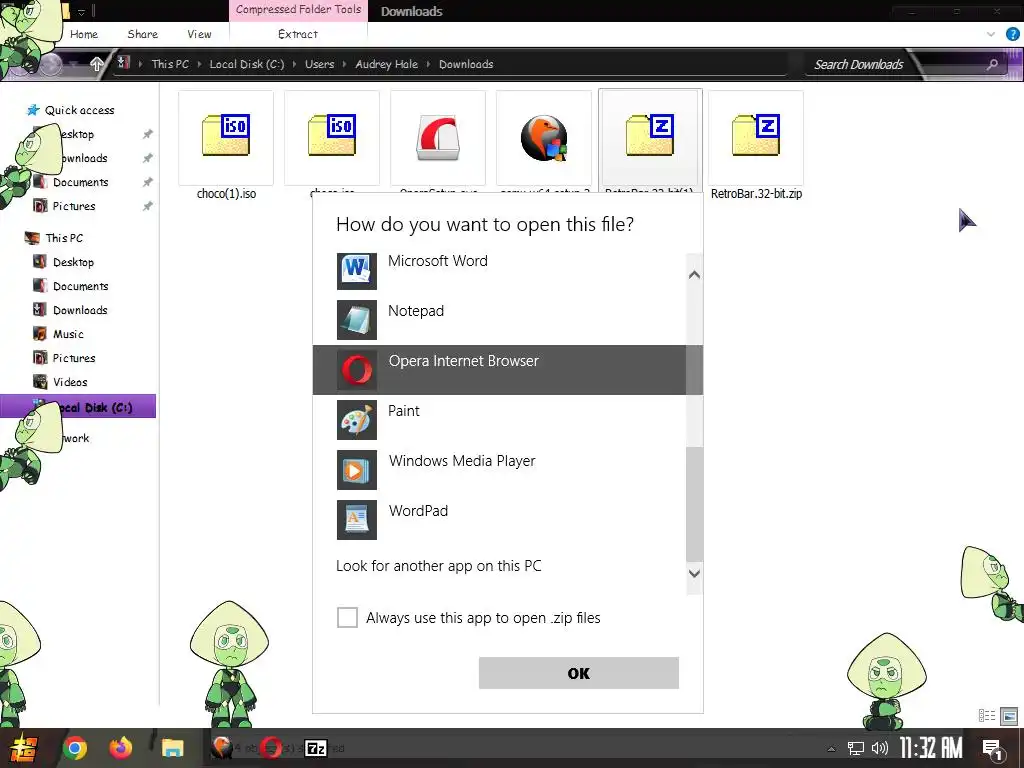Open the View ribbon tab
This screenshot has width=1024, height=768.
199,34
